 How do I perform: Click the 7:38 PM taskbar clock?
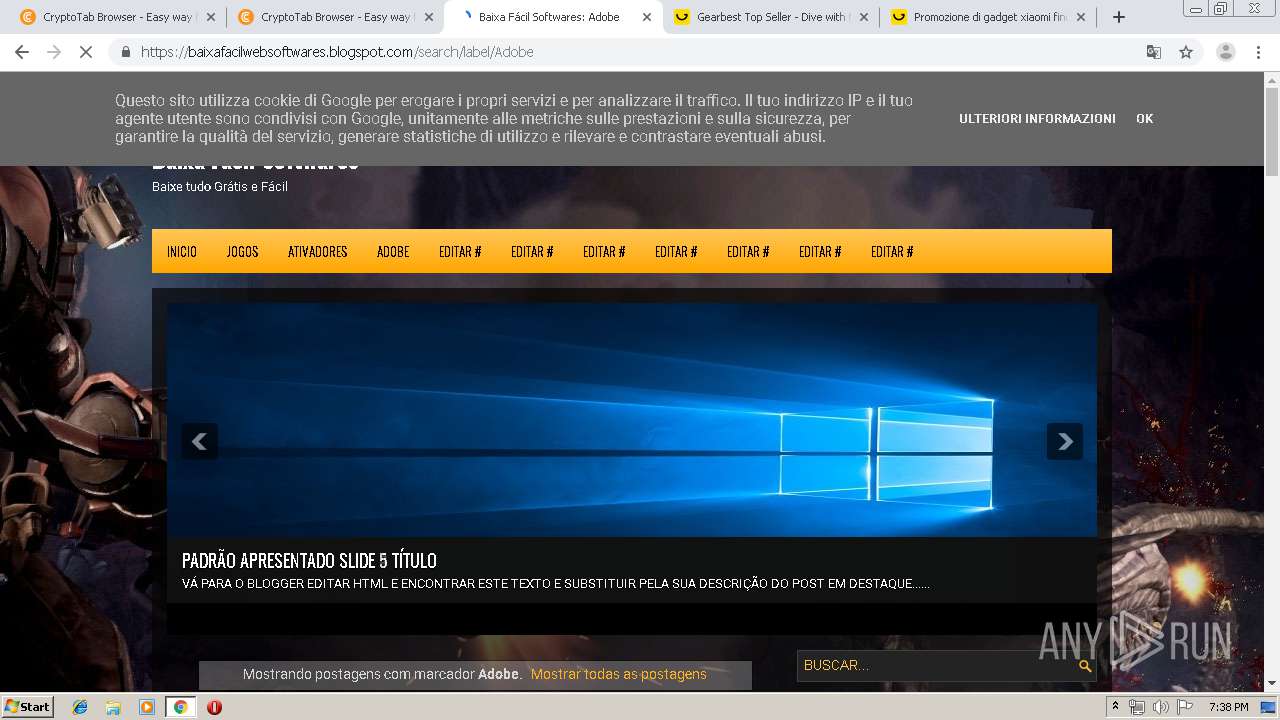pos(1228,707)
